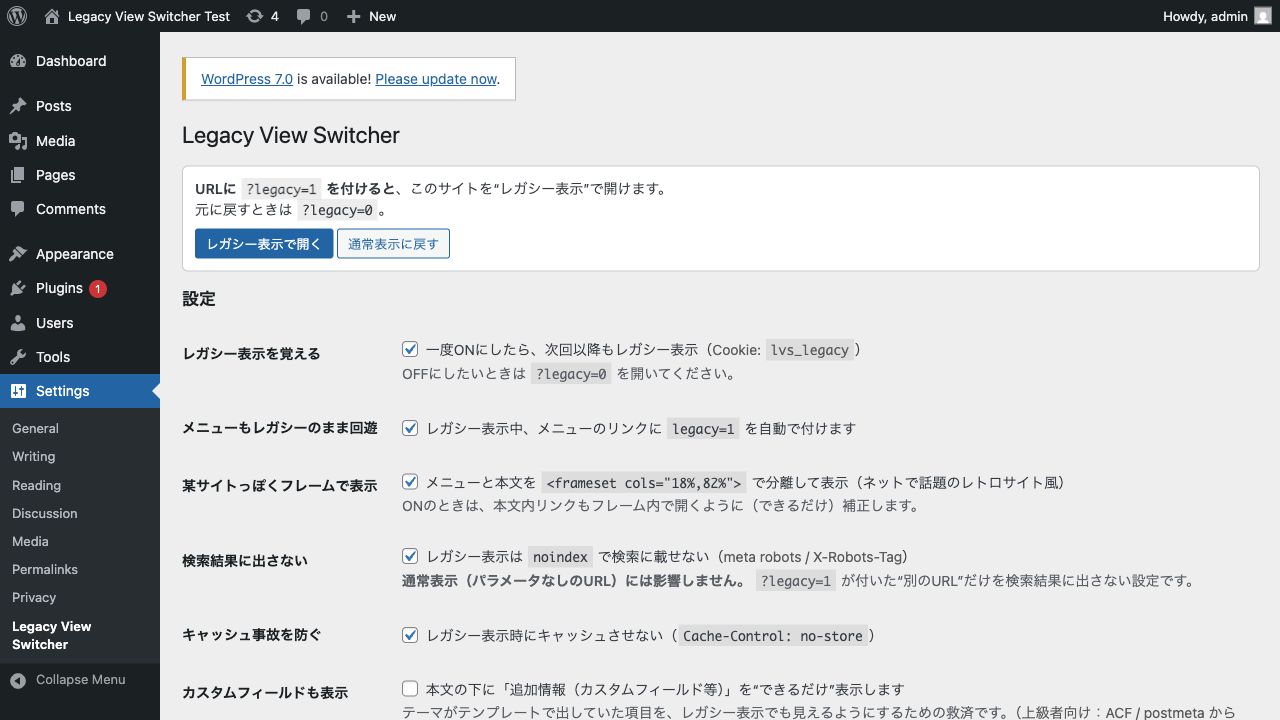Click the Posts pushpin icon

[x=18, y=106]
